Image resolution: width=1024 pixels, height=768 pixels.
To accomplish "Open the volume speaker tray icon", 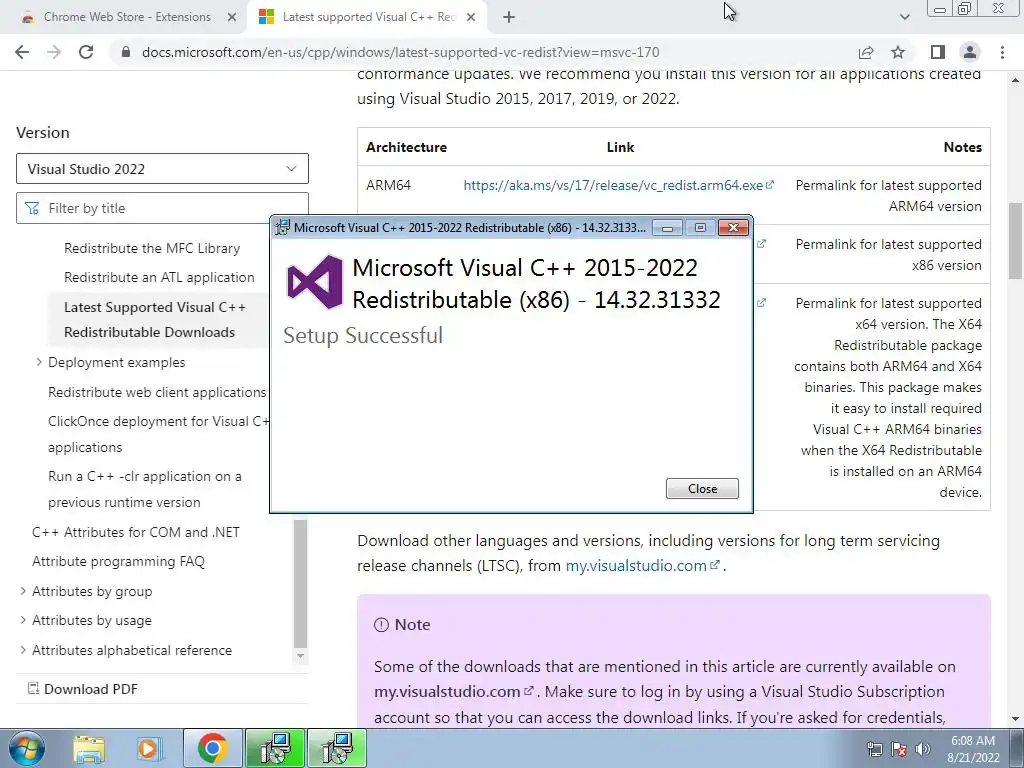I will 923,749.
